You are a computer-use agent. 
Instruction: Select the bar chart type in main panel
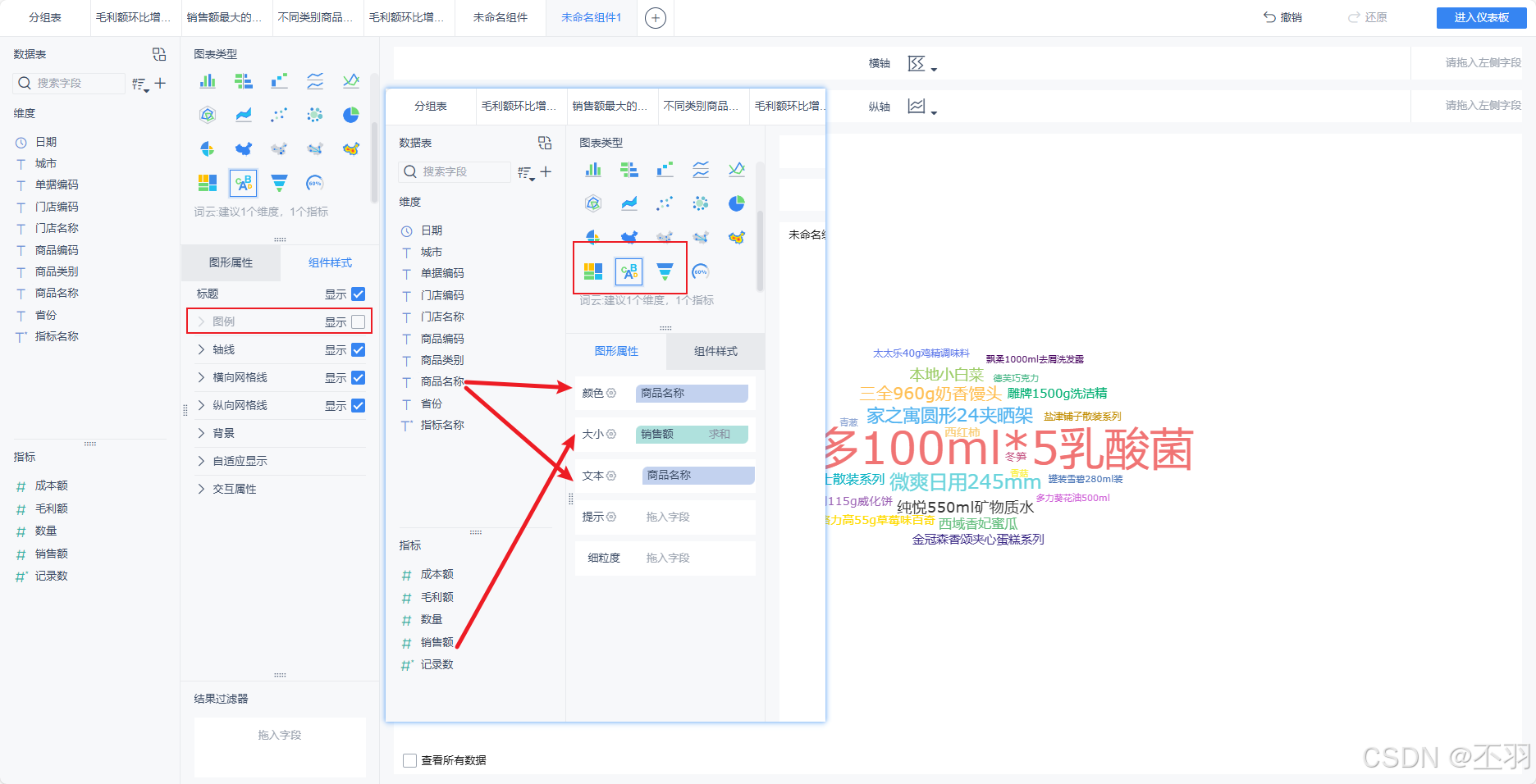click(208, 80)
